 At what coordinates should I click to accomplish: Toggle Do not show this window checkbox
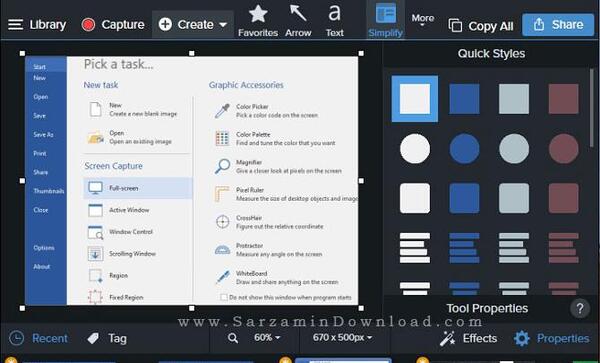[224, 297]
